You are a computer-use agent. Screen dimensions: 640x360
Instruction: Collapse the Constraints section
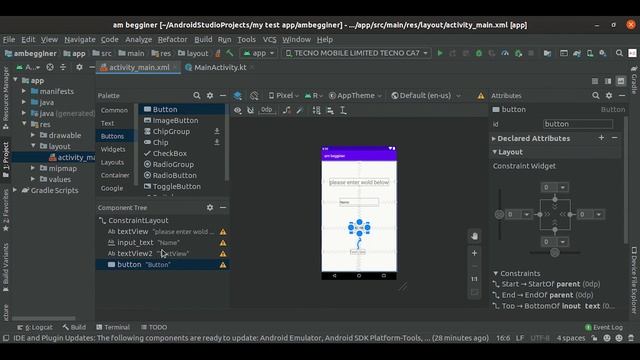[495, 273]
